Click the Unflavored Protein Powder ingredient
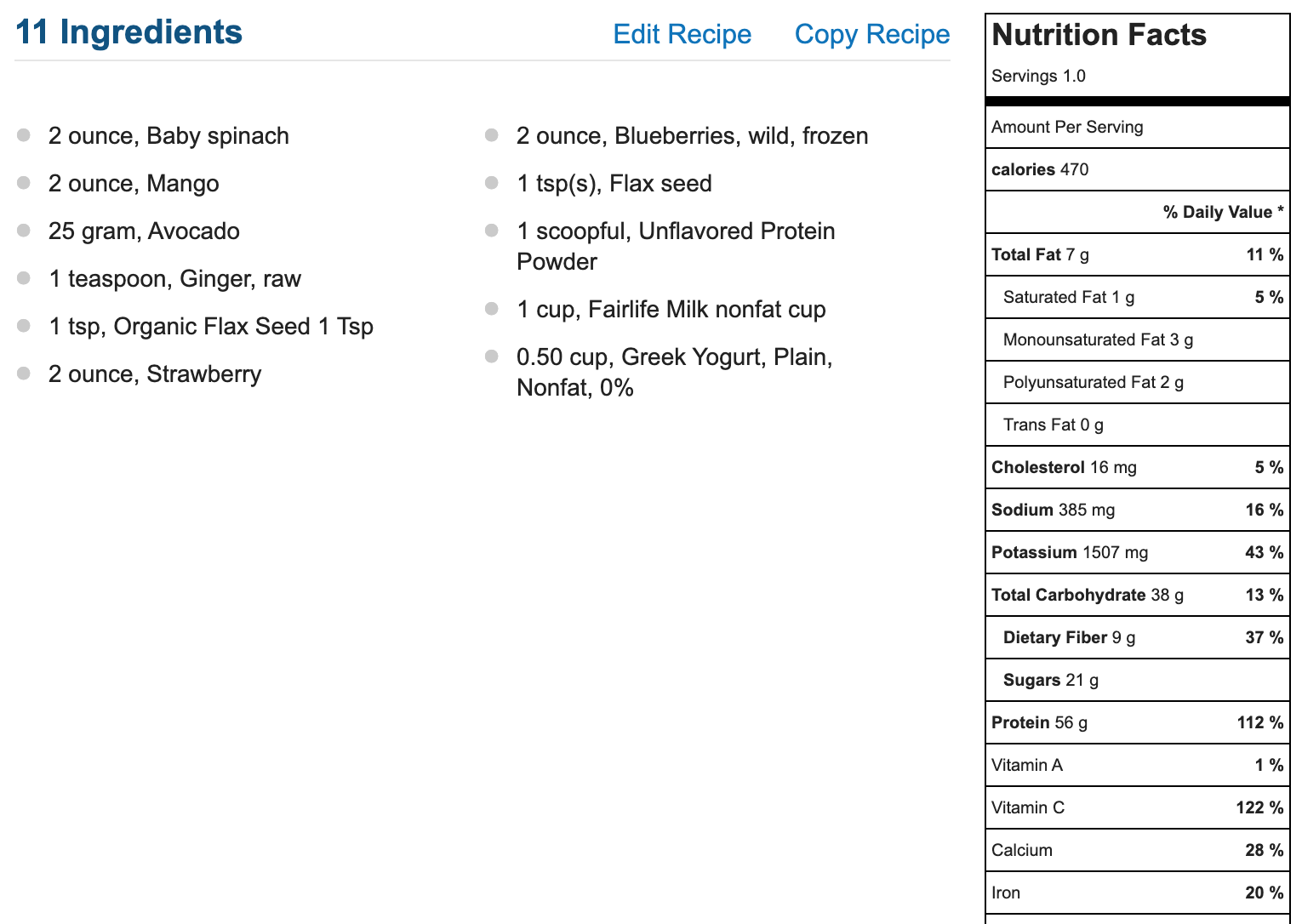Screen dimensions: 1302x924 click(676, 247)
